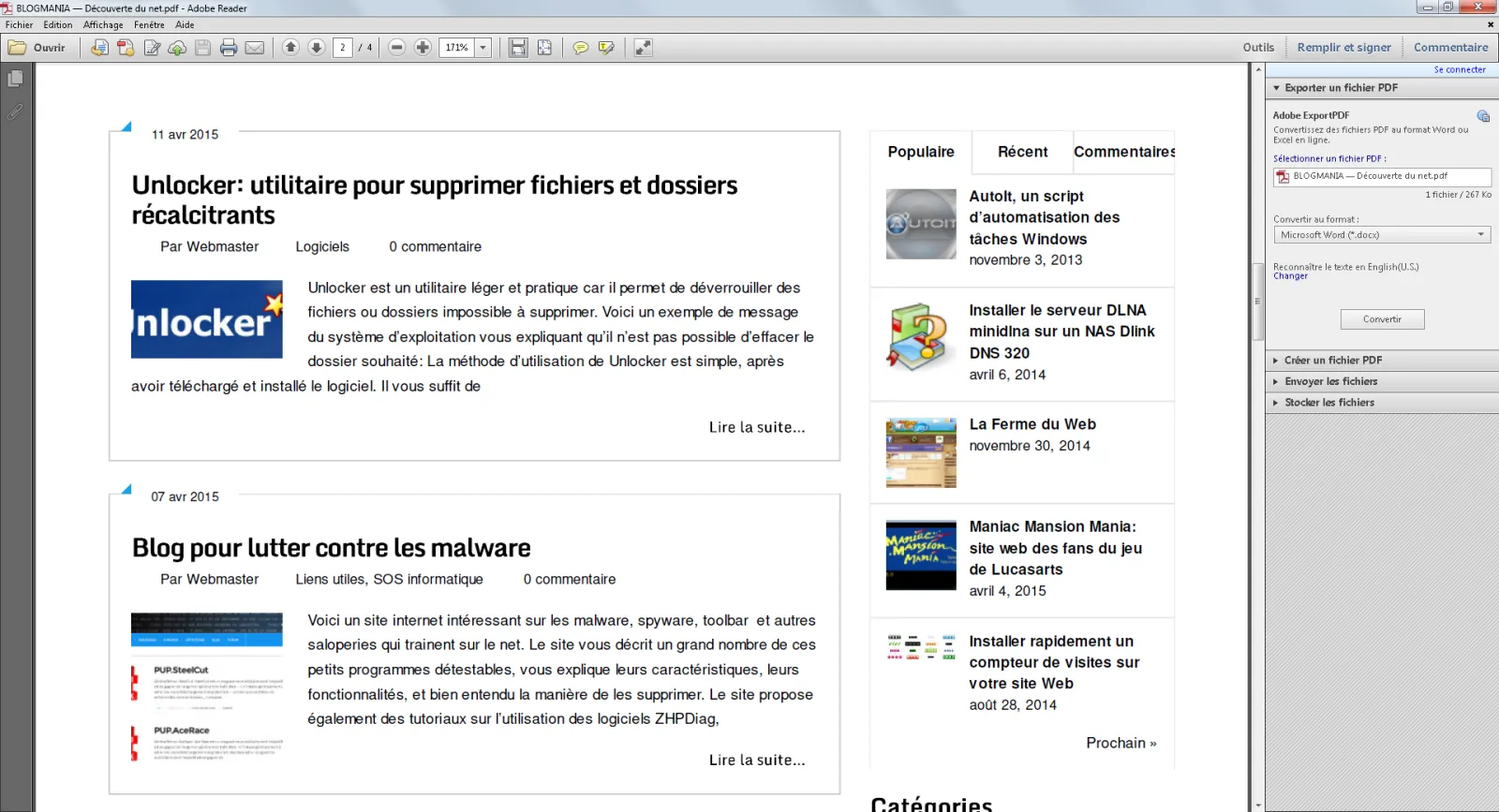
Task: Switch to the Commentaire pane tab
Action: (x=1450, y=48)
